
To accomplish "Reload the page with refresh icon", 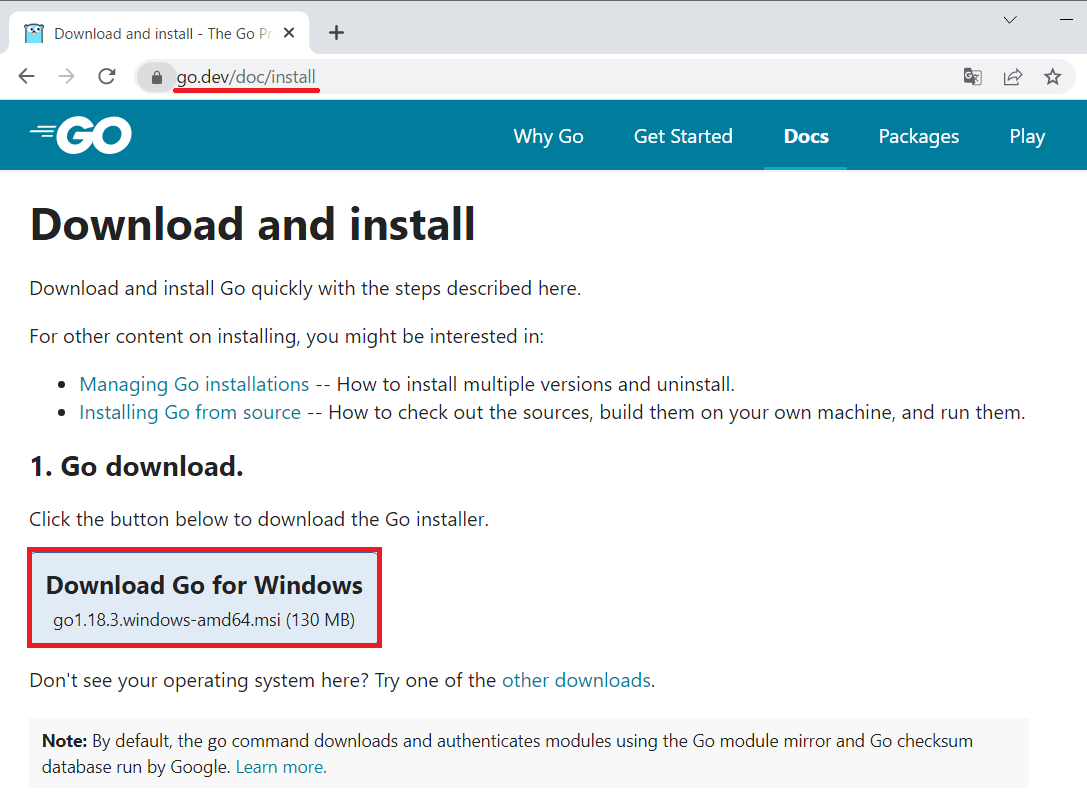I will (x=107, y=76).
